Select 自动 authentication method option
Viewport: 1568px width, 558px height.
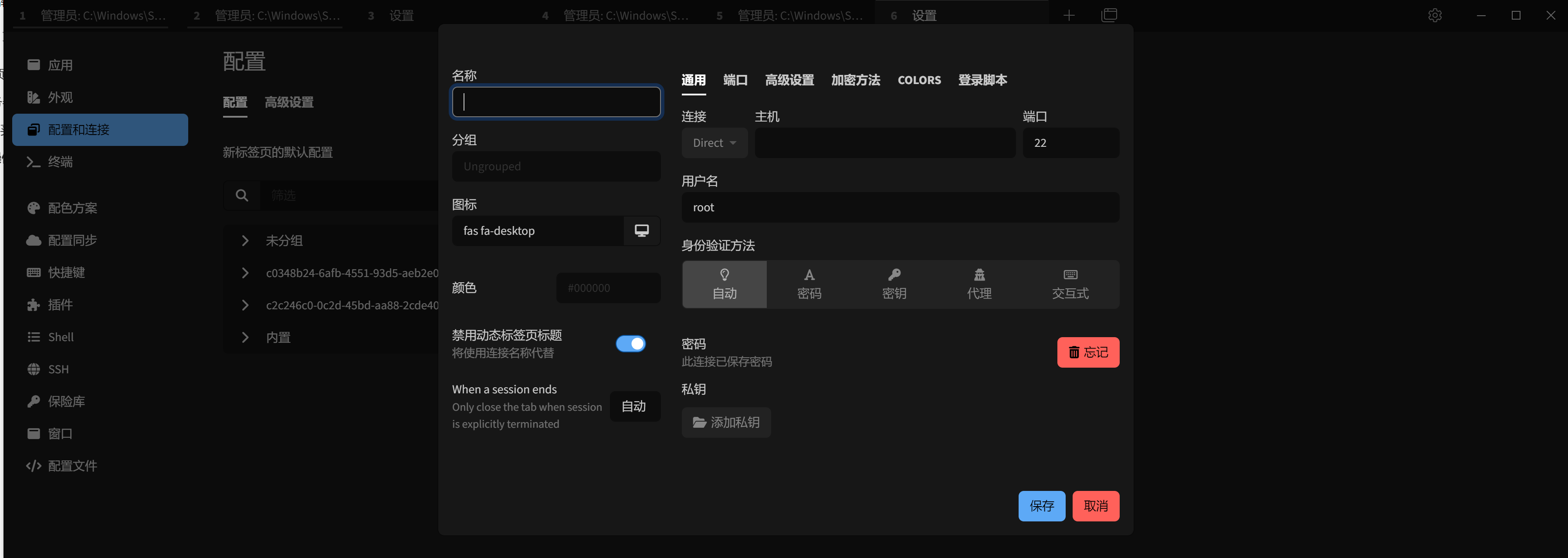(725, 284)
